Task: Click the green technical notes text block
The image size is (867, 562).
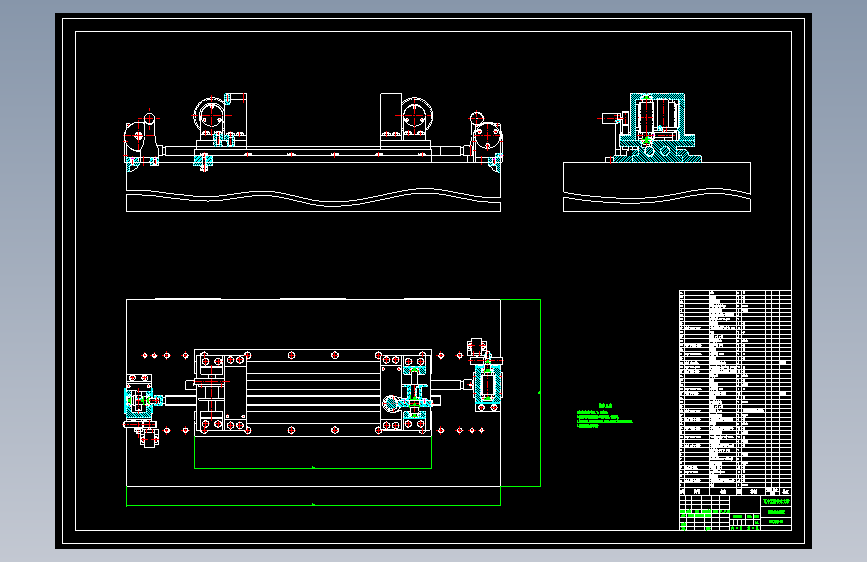Action: pyautogui.click(x=604, y=417)
